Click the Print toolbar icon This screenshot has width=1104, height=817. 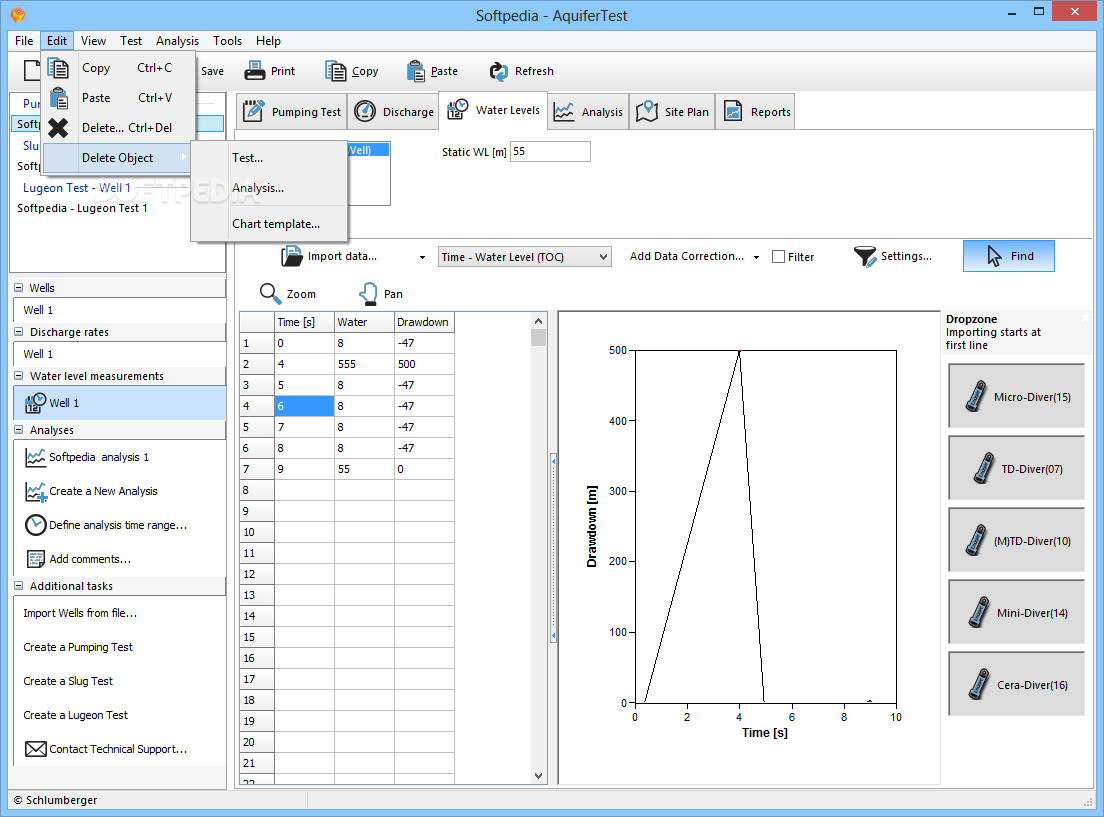pos(254,71)
